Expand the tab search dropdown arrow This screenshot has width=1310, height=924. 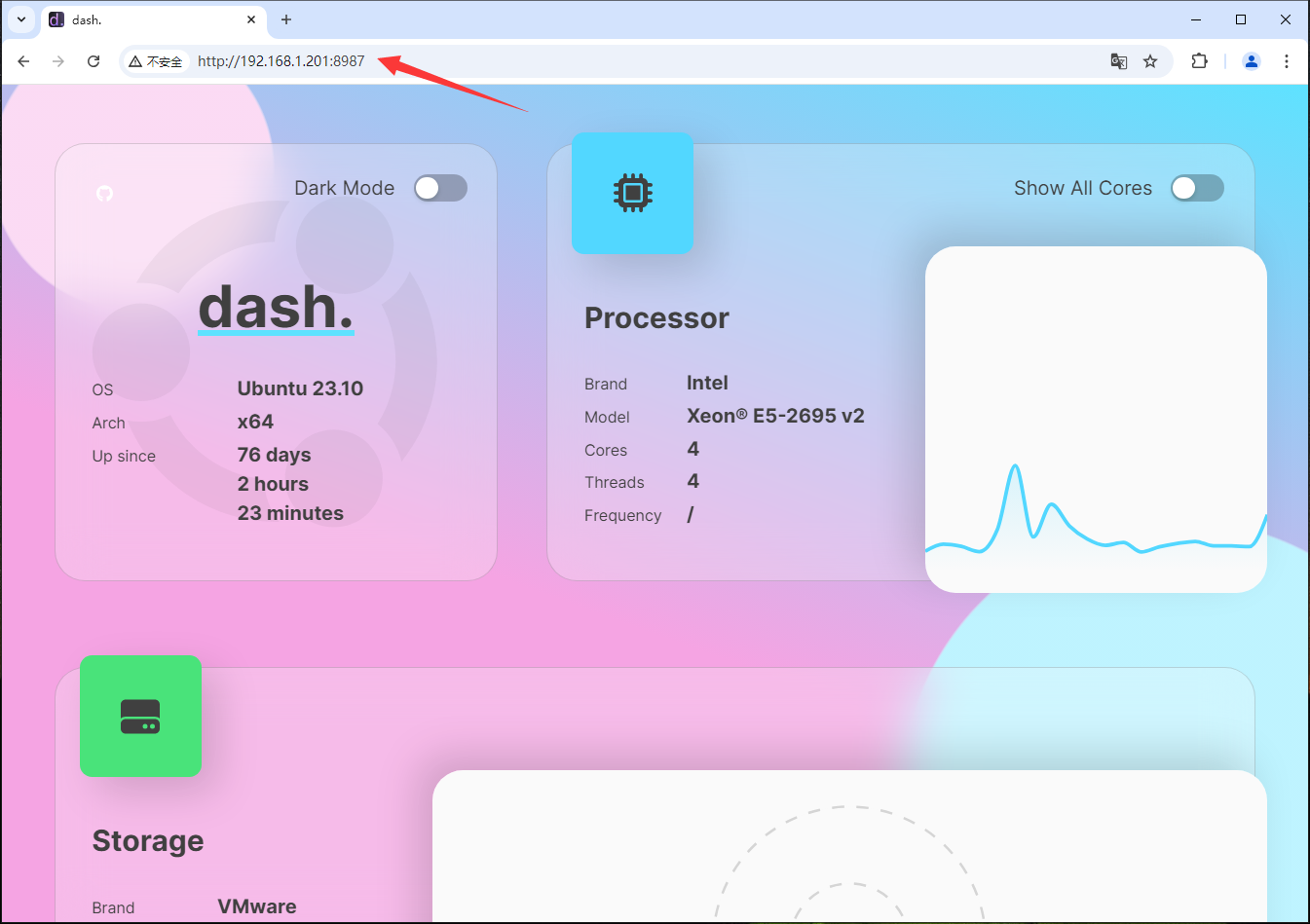click(20, 19)
